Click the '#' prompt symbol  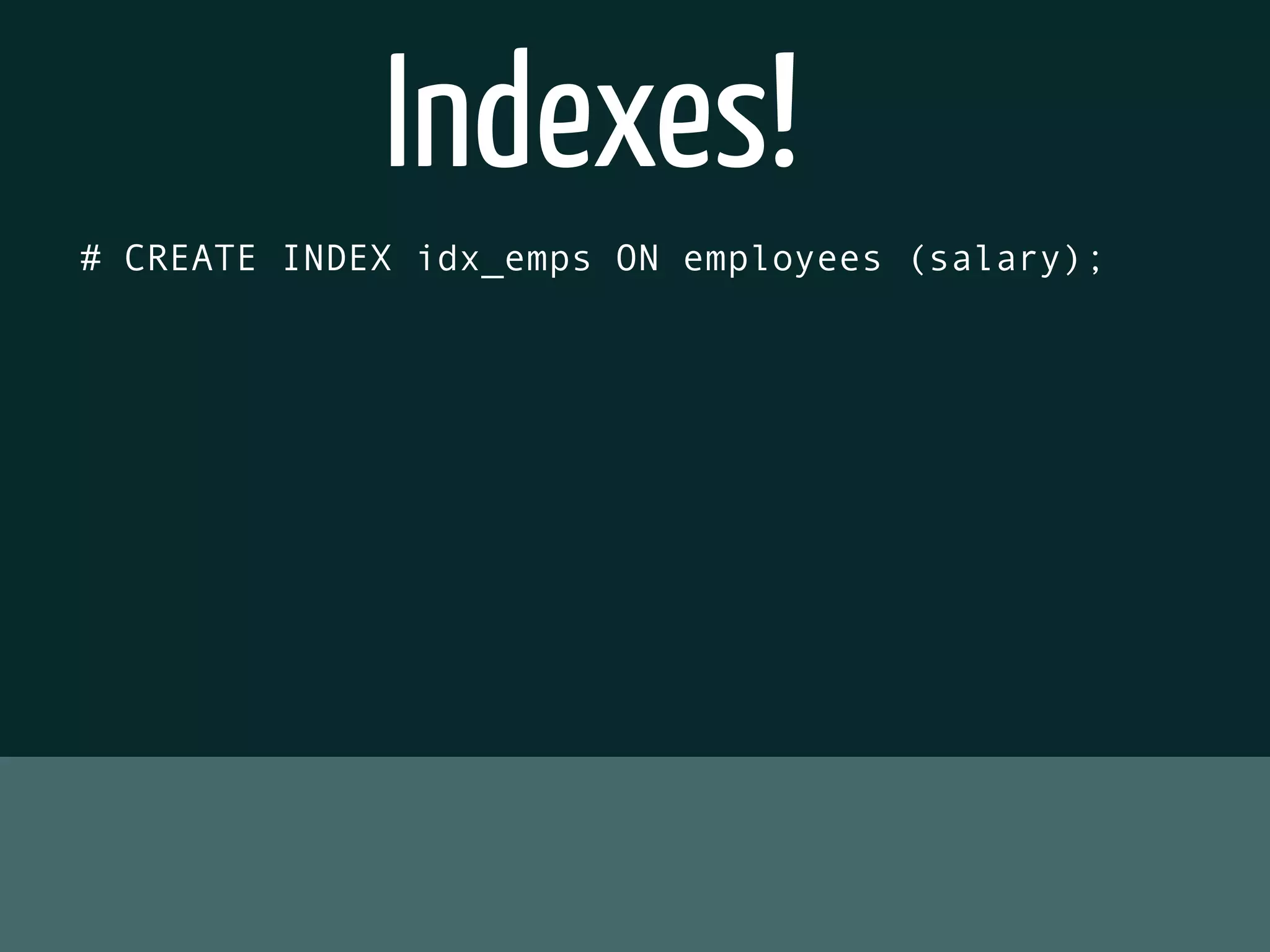click(x=91, y=258)
